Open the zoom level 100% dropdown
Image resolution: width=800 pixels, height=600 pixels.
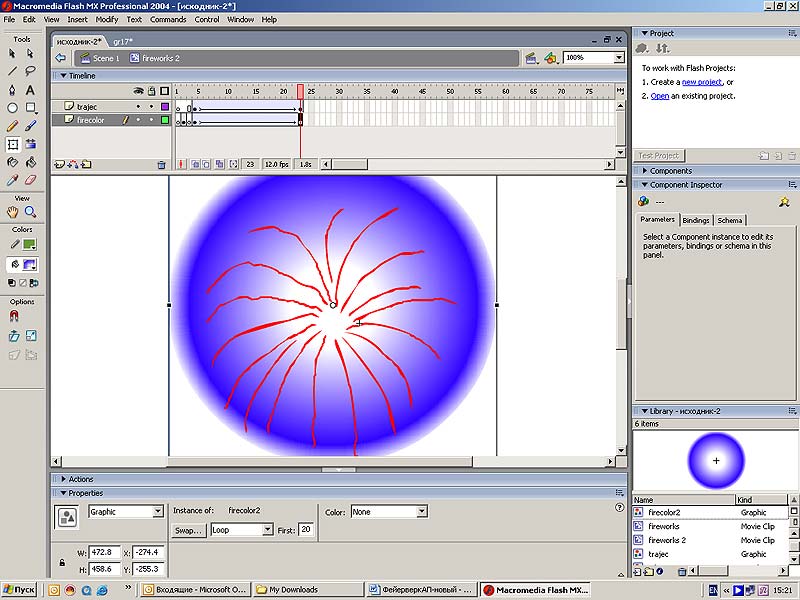coord(619,58)
